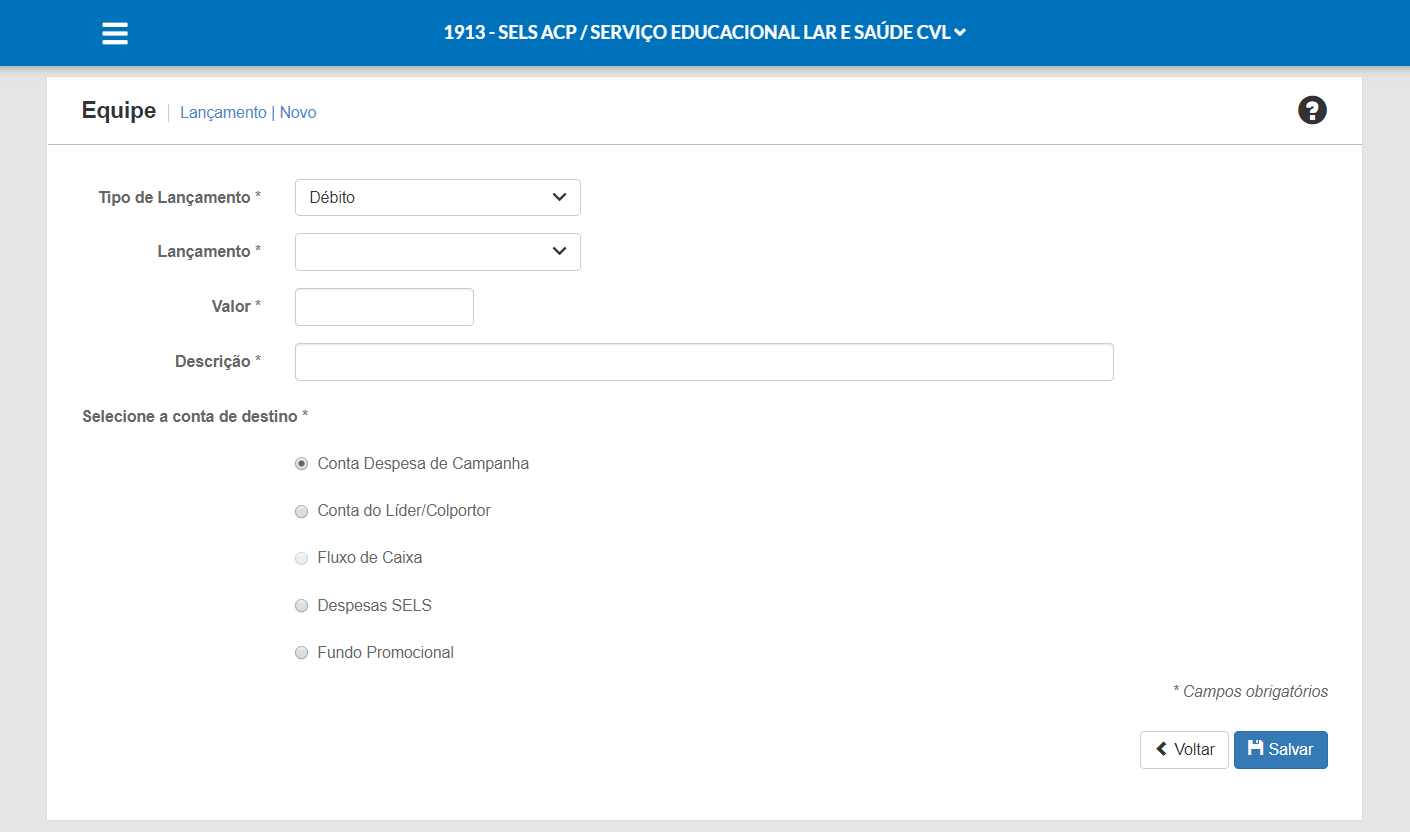
Task: Click the Novo breadcrumb link
Action: pyautogui.click(x=298, y=112)
